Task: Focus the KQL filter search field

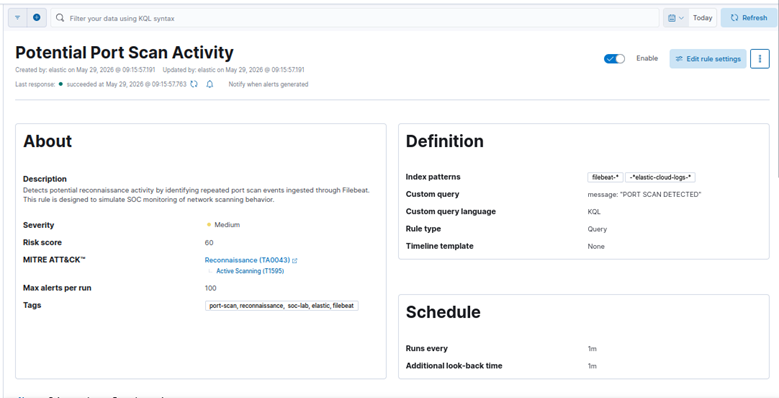Action: 355,18
